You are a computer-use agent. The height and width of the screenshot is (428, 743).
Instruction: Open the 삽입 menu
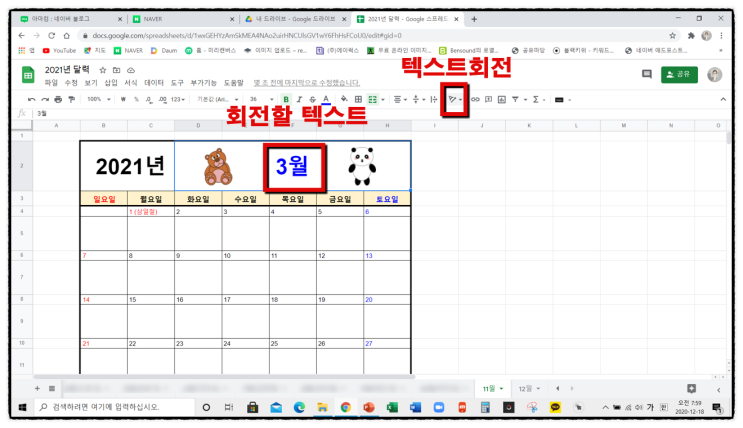tap(111, 83)
